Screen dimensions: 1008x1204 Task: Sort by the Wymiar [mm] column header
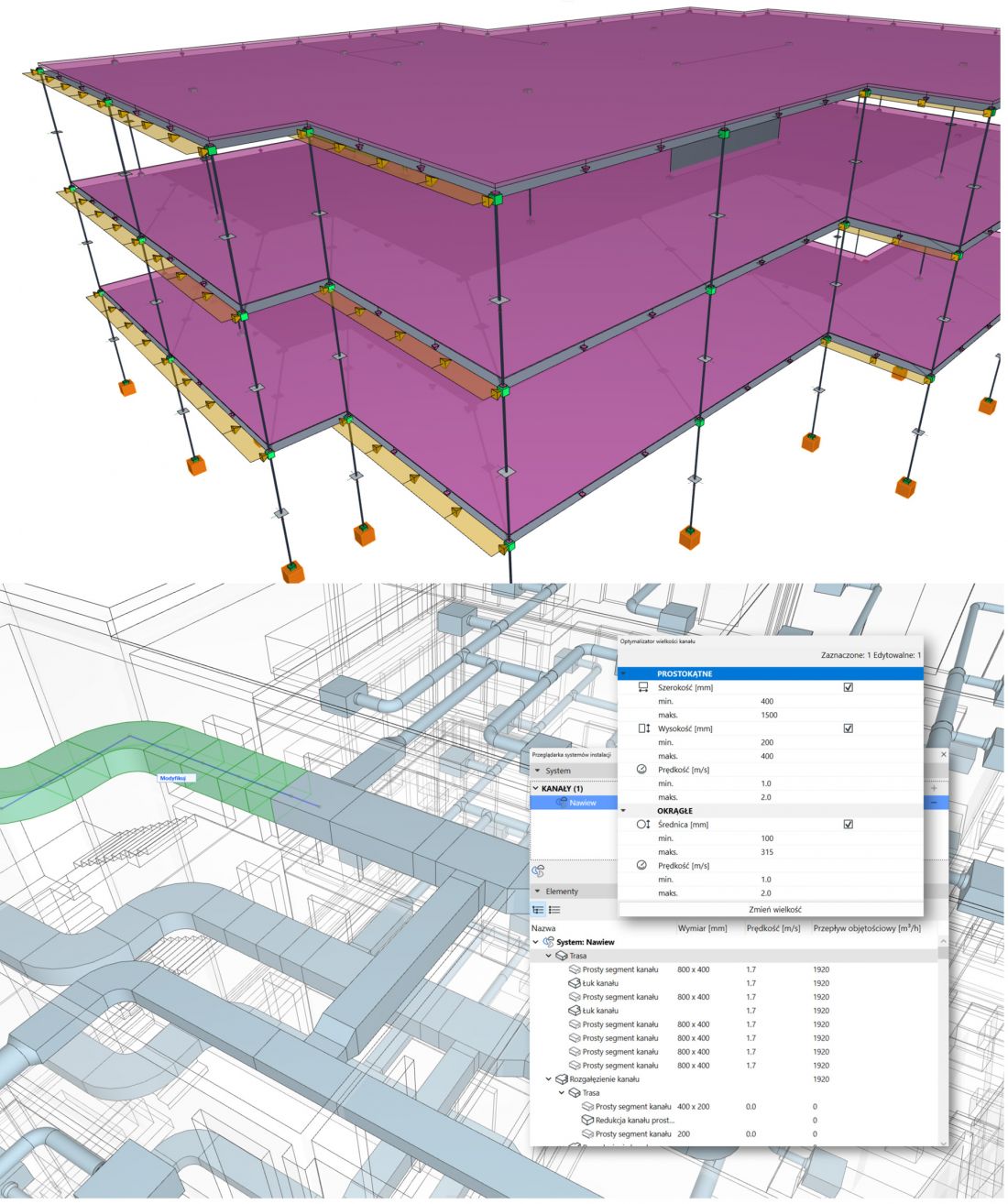click(x=702, y=930)
